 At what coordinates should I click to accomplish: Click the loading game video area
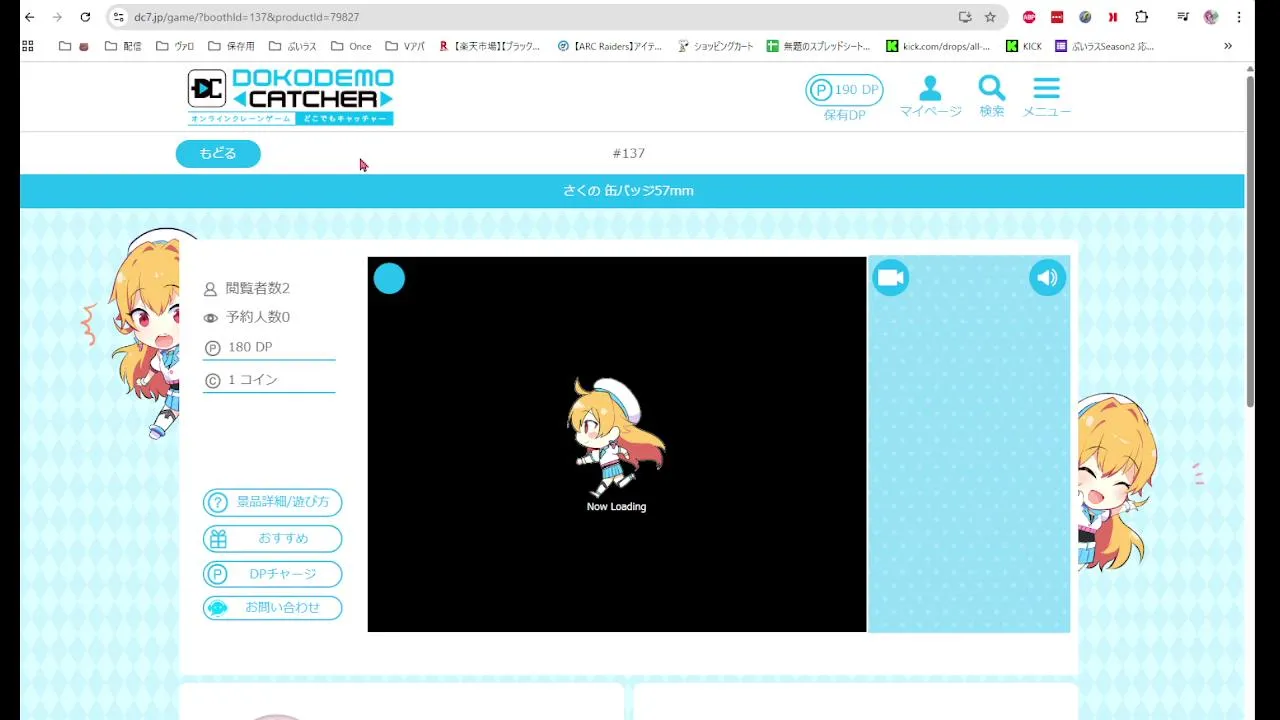tap(616, 444)
